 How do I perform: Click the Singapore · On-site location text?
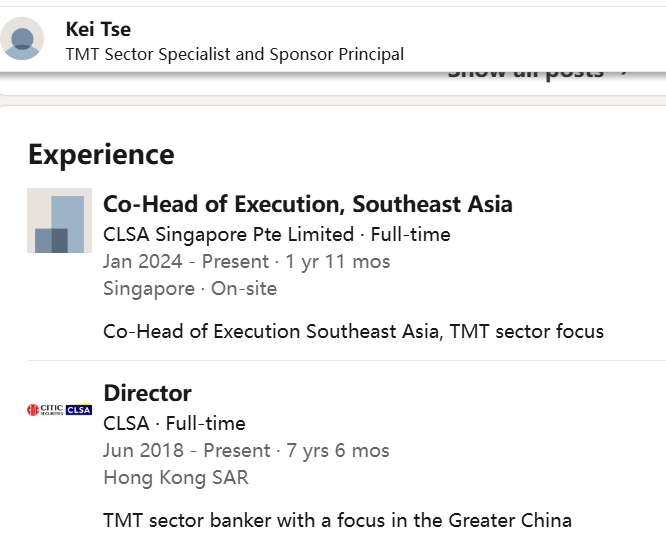[x=190, y=289]
